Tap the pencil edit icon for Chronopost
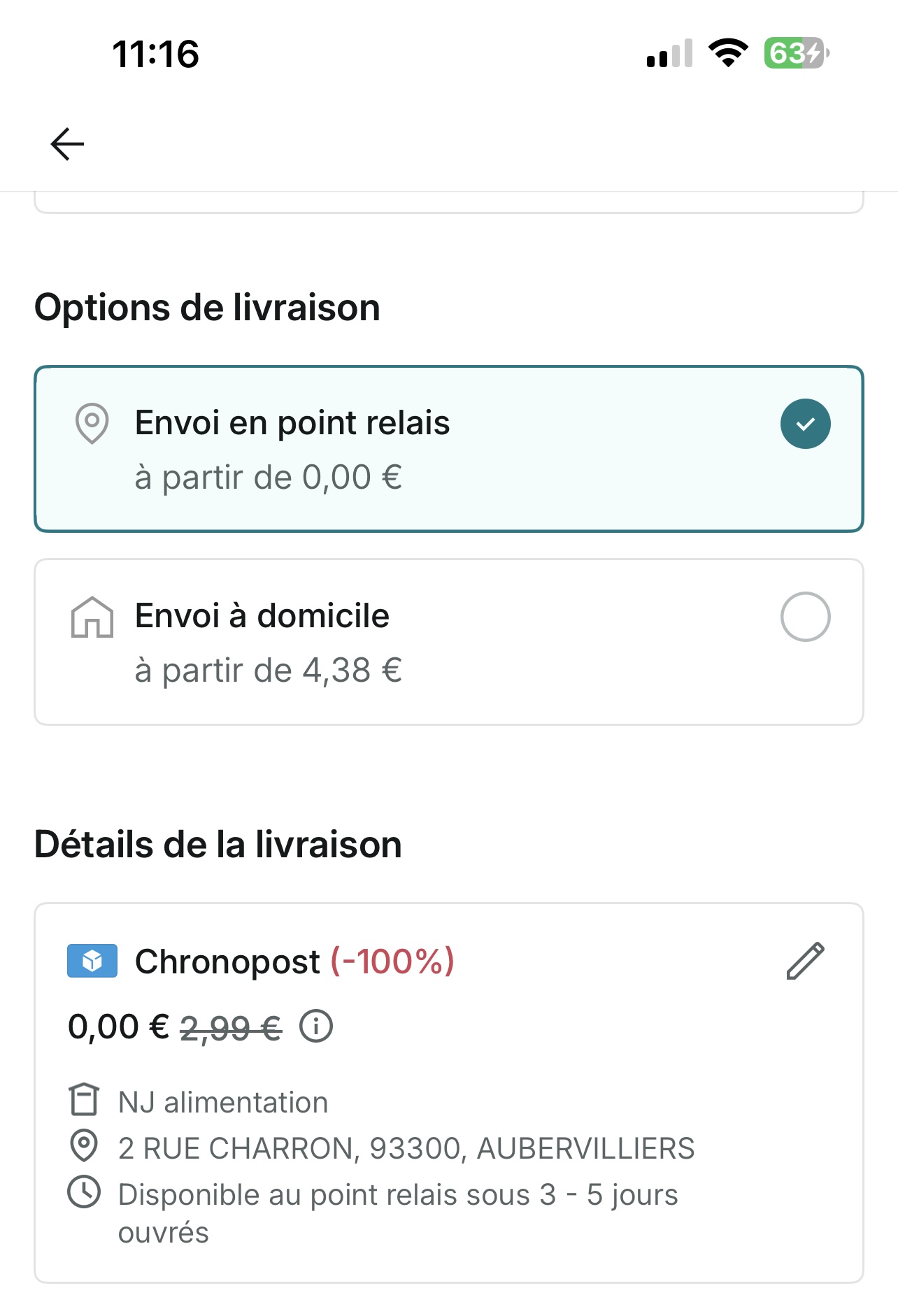This screenshot has width=898, height=1316. [x=805, y=961]
